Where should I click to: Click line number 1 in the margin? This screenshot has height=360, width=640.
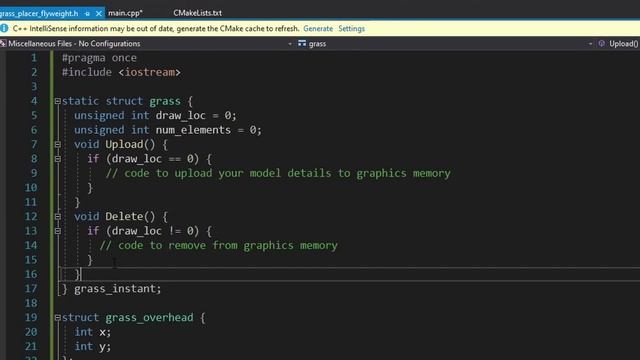34,58
